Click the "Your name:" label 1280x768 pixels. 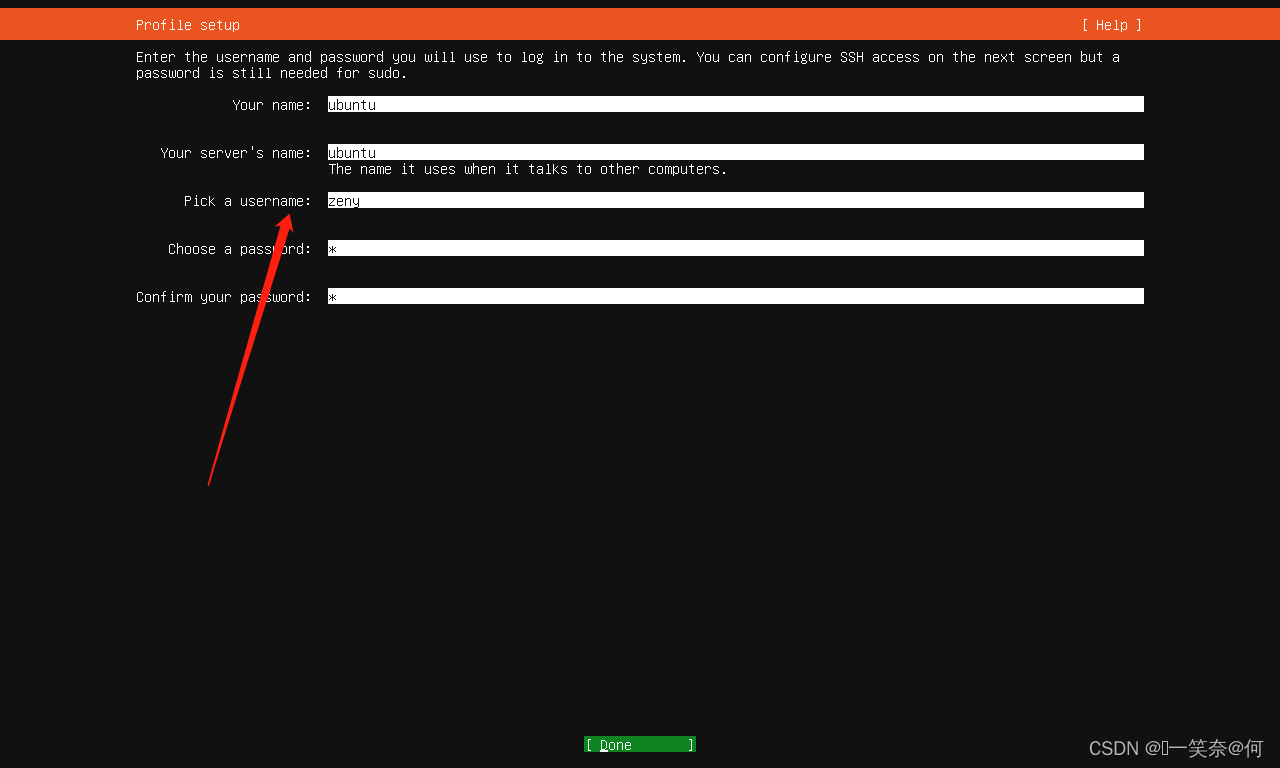[272, 105]
